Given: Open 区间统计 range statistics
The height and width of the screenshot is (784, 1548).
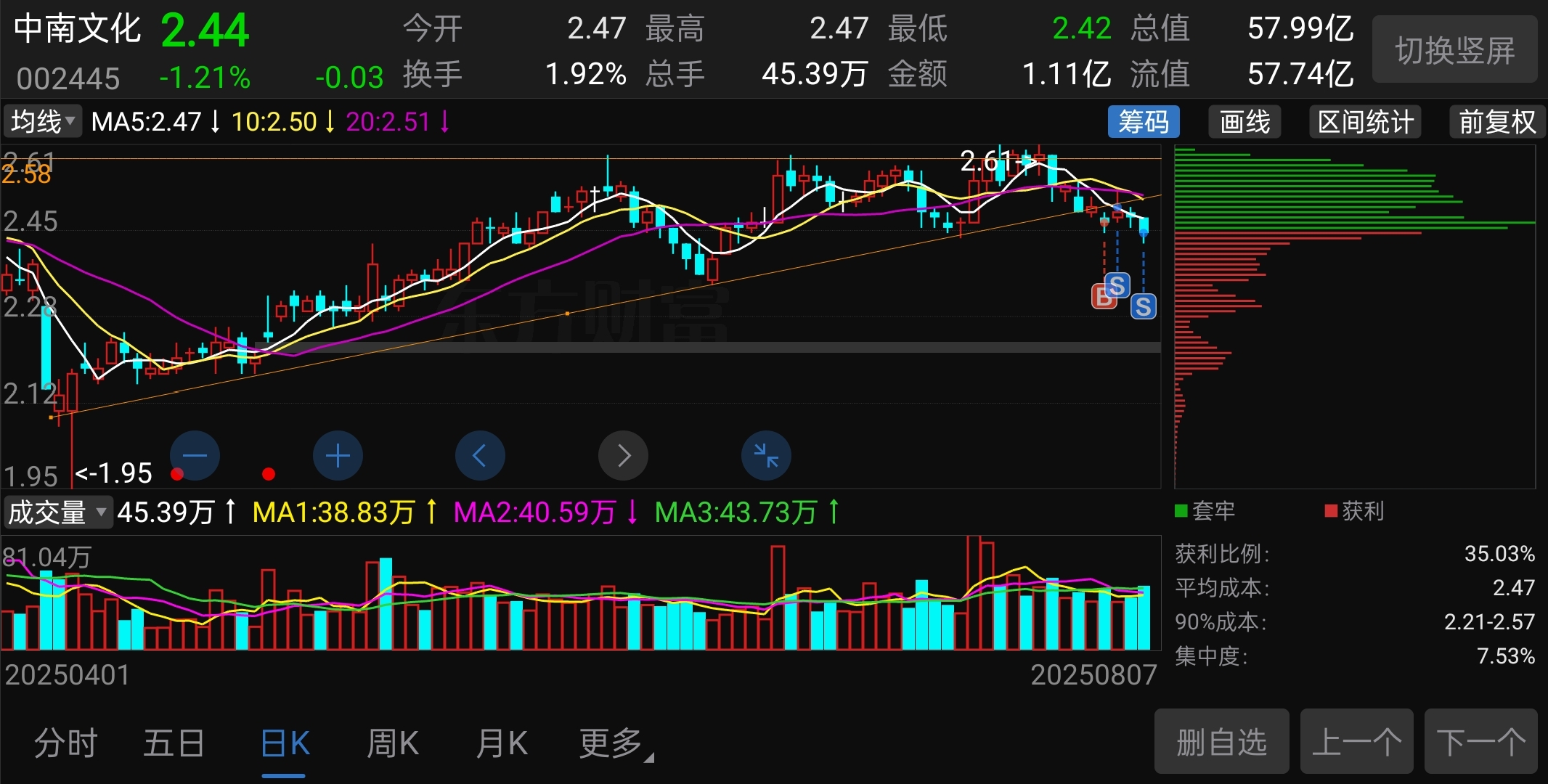Looking at the screenshot, I should [1365, 121].
